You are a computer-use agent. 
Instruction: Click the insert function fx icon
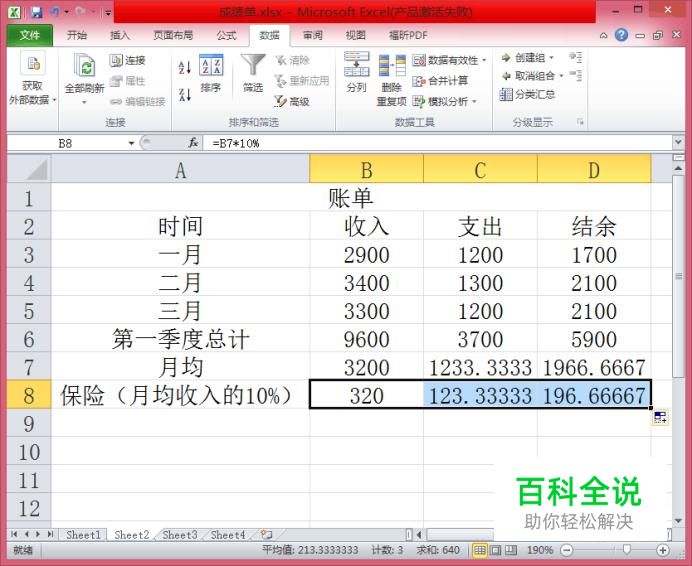click(x=193, y=143)
